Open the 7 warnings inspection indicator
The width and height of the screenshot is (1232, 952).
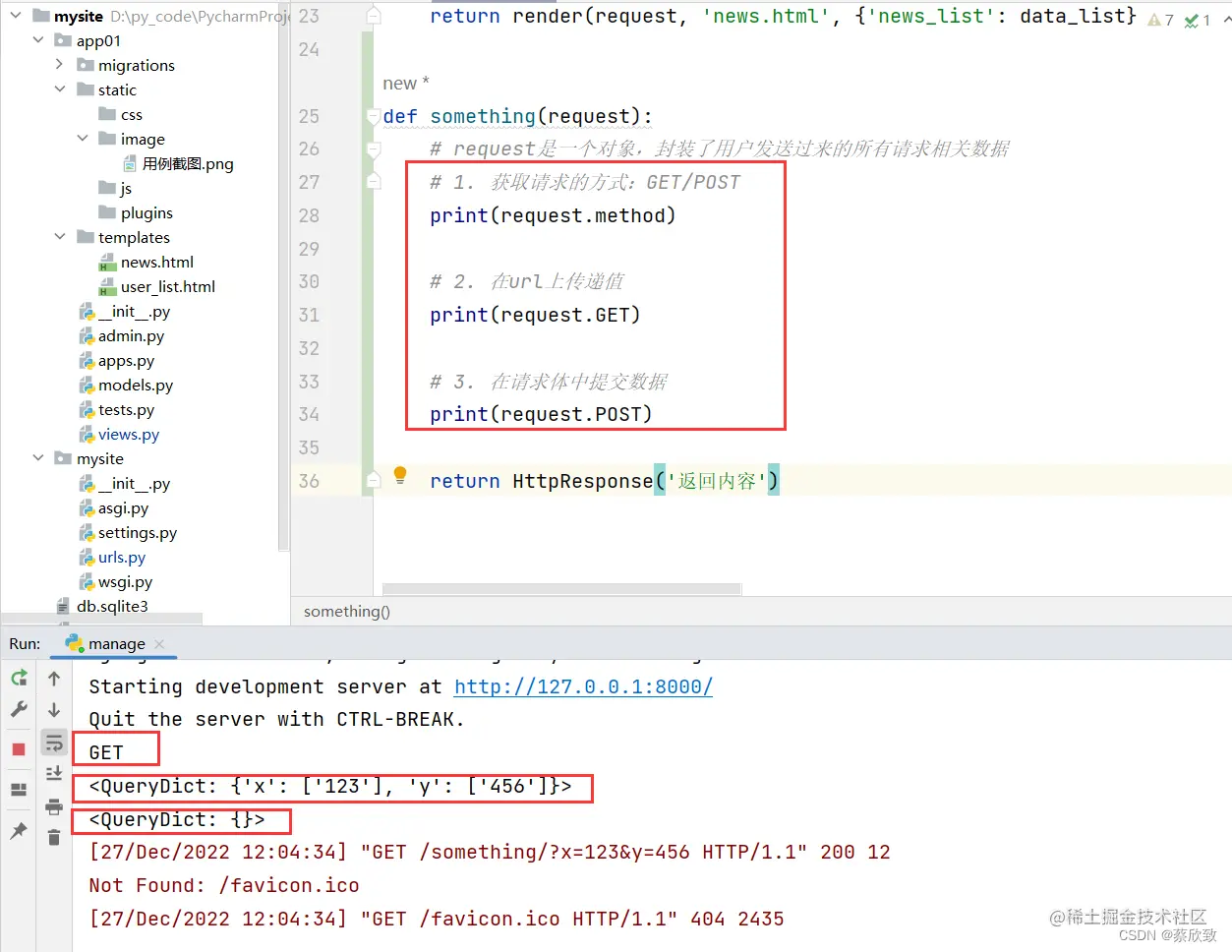tap(1160, 20)
